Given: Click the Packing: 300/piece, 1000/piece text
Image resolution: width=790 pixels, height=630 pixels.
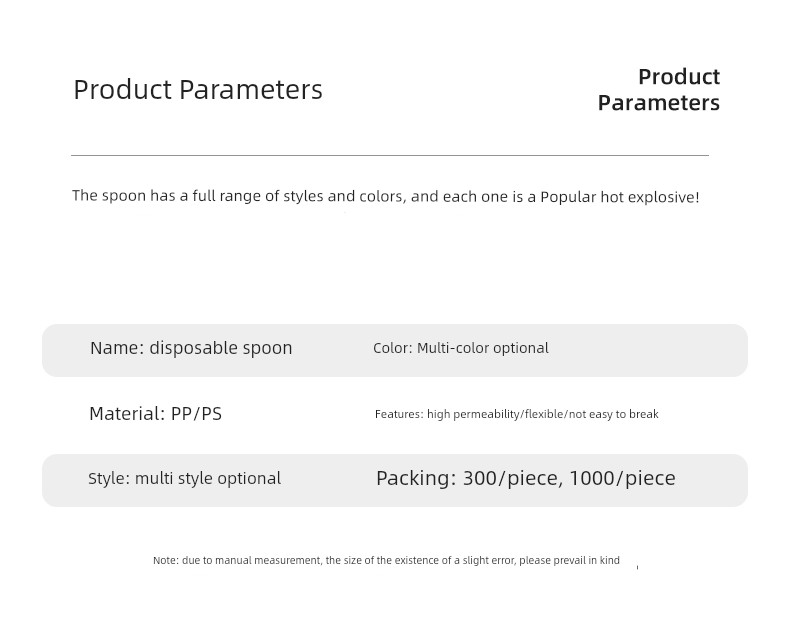Looking at the screenshot, I should tap(525, 478).
